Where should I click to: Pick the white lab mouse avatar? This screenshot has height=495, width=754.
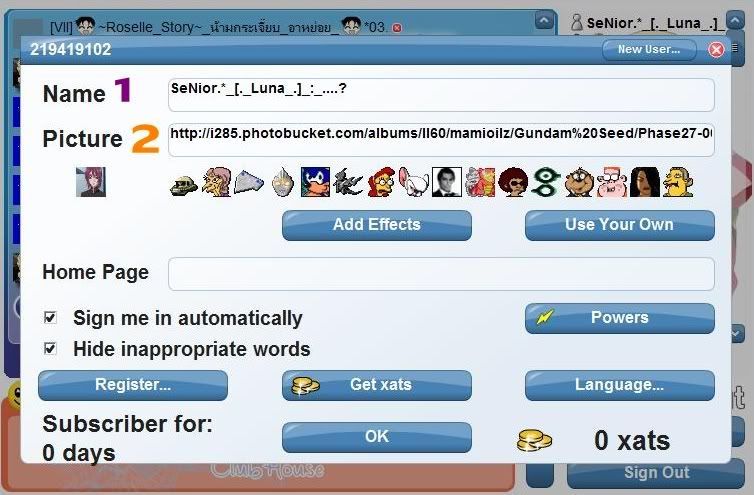pyautogui.click(x=414, y=182)
